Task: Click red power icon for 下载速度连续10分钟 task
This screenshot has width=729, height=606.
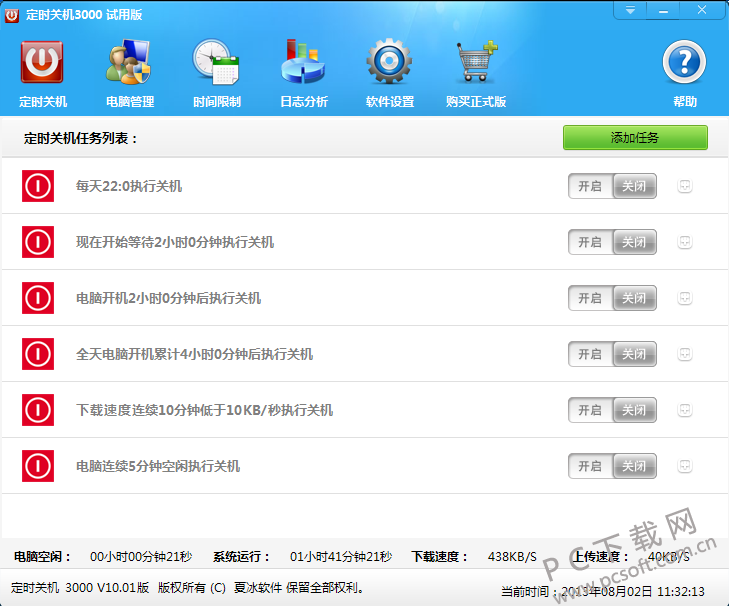Action: [x=38, y=410]
